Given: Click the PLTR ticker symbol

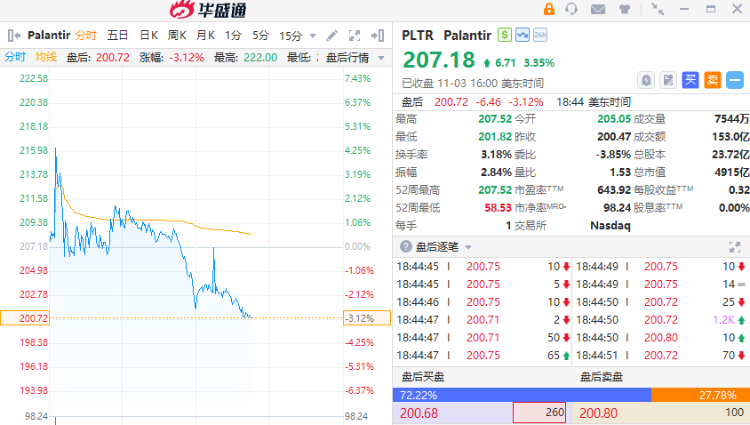Looking at the screenshot, I should pyautogui.click(x=418, y=35).
